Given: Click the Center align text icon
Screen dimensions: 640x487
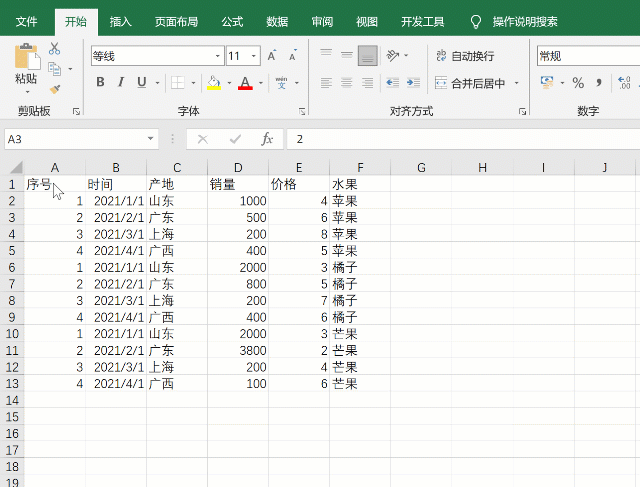Looking at the screenshot, I should pyautogui.click(x=347, y=83).
